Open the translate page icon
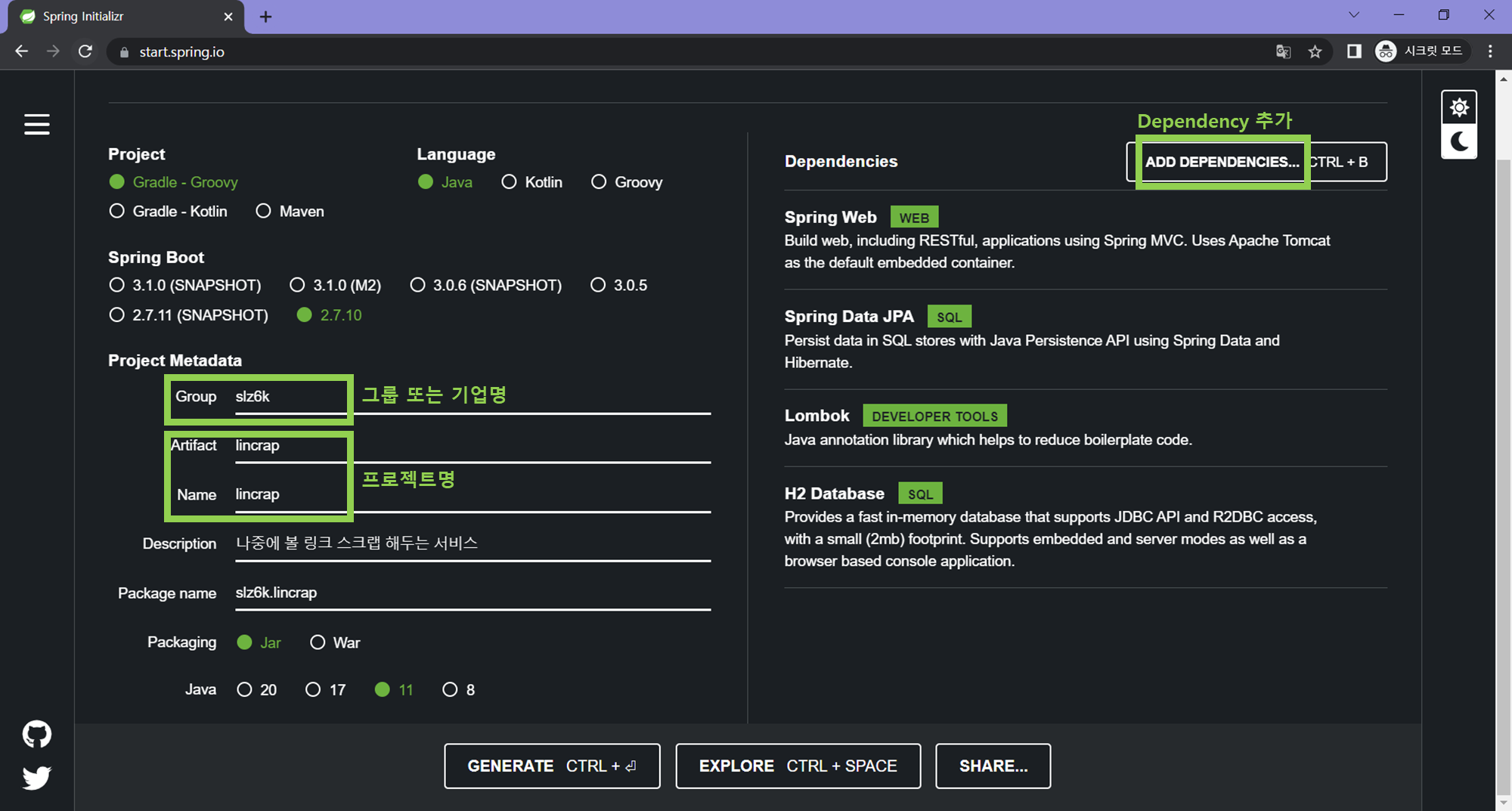The width and height of the screenshot is (1512, 811). (1283, 51)
